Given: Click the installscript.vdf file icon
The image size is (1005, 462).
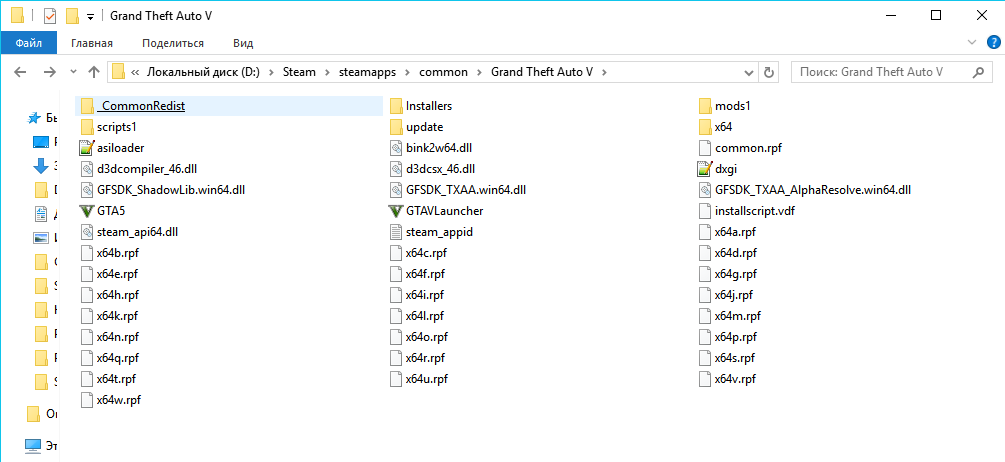Looking at the screenshot, I should pos(705,211).
